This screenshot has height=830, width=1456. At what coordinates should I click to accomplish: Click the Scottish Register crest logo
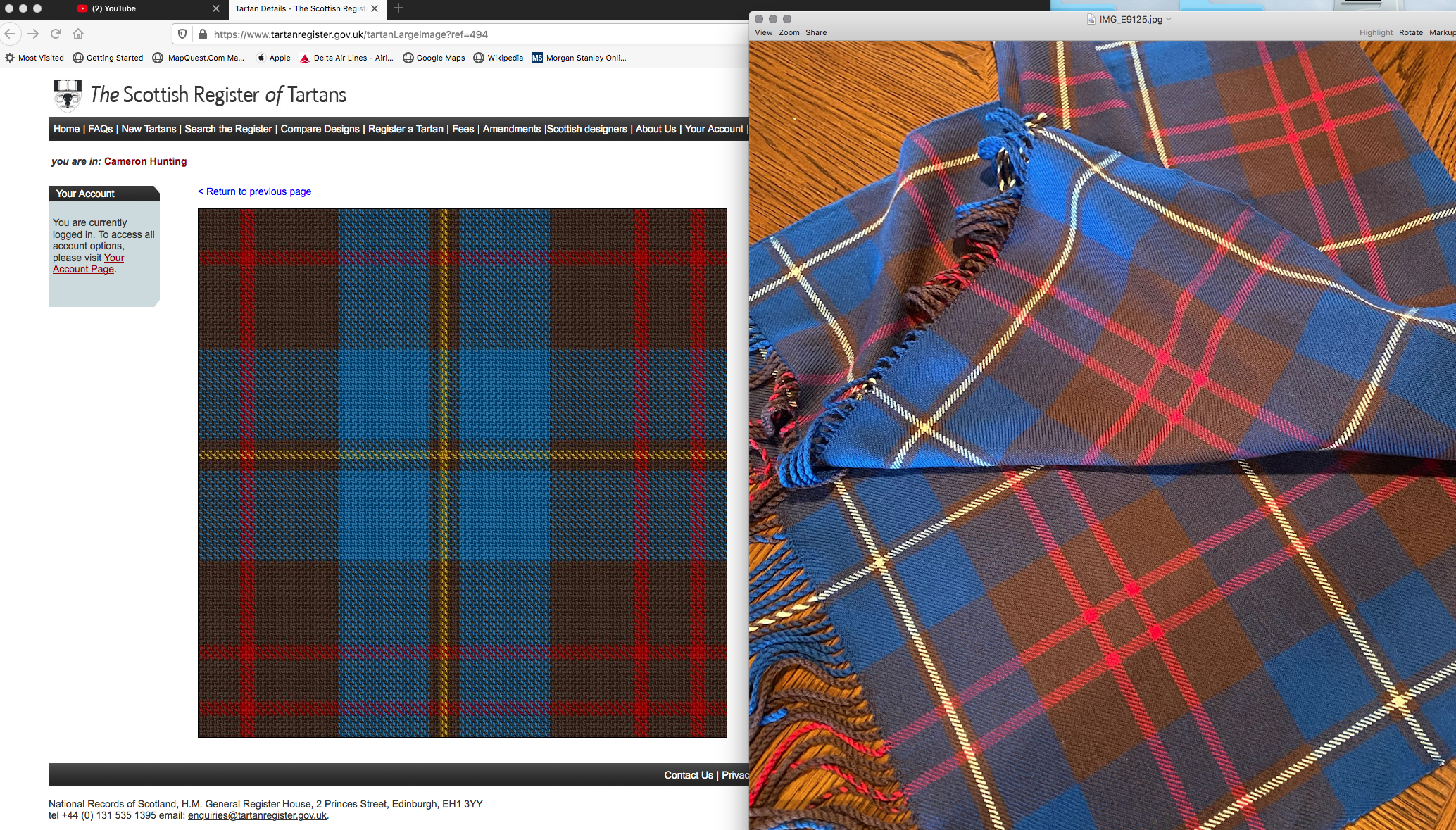click(x=68, y=95)
